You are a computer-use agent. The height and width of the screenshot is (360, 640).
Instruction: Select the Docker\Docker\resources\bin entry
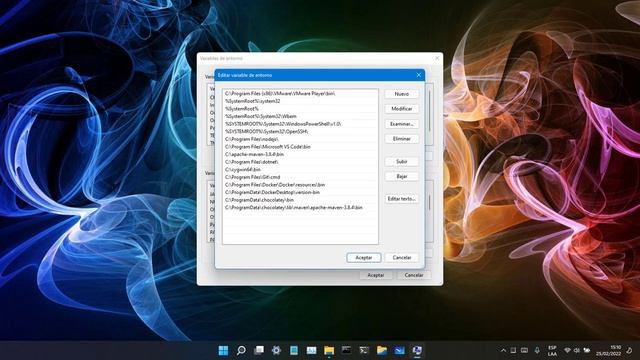pos(300,185)
